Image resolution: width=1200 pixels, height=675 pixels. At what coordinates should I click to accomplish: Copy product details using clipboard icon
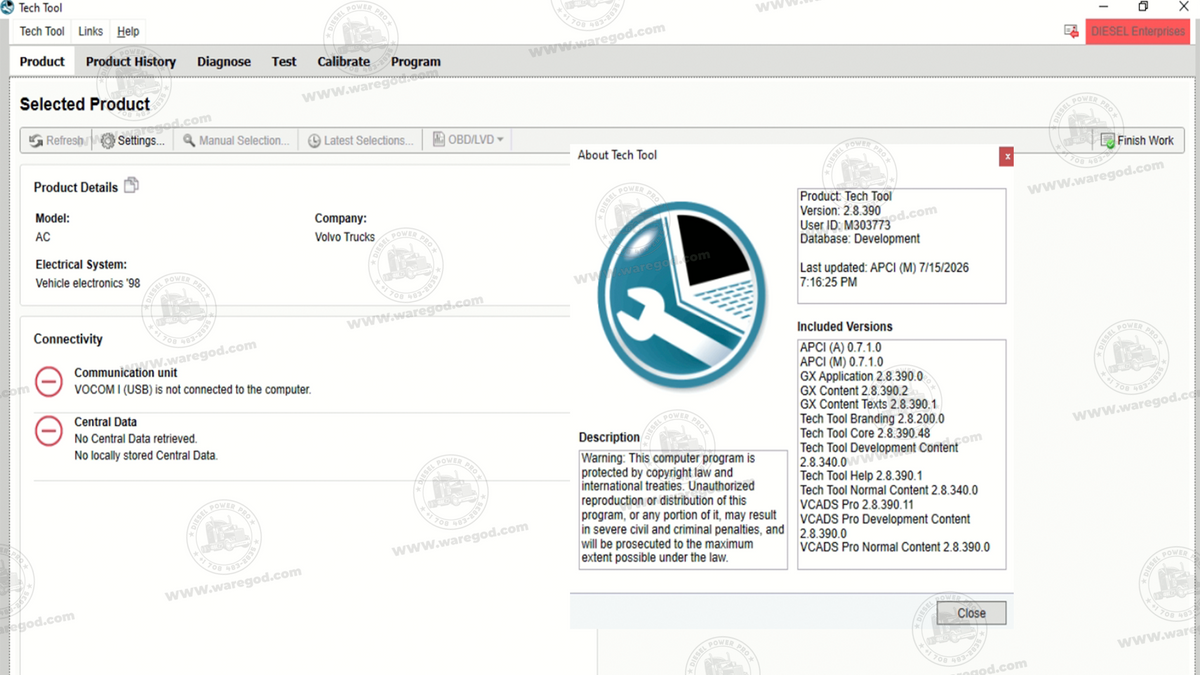click(x=131, y=186)
